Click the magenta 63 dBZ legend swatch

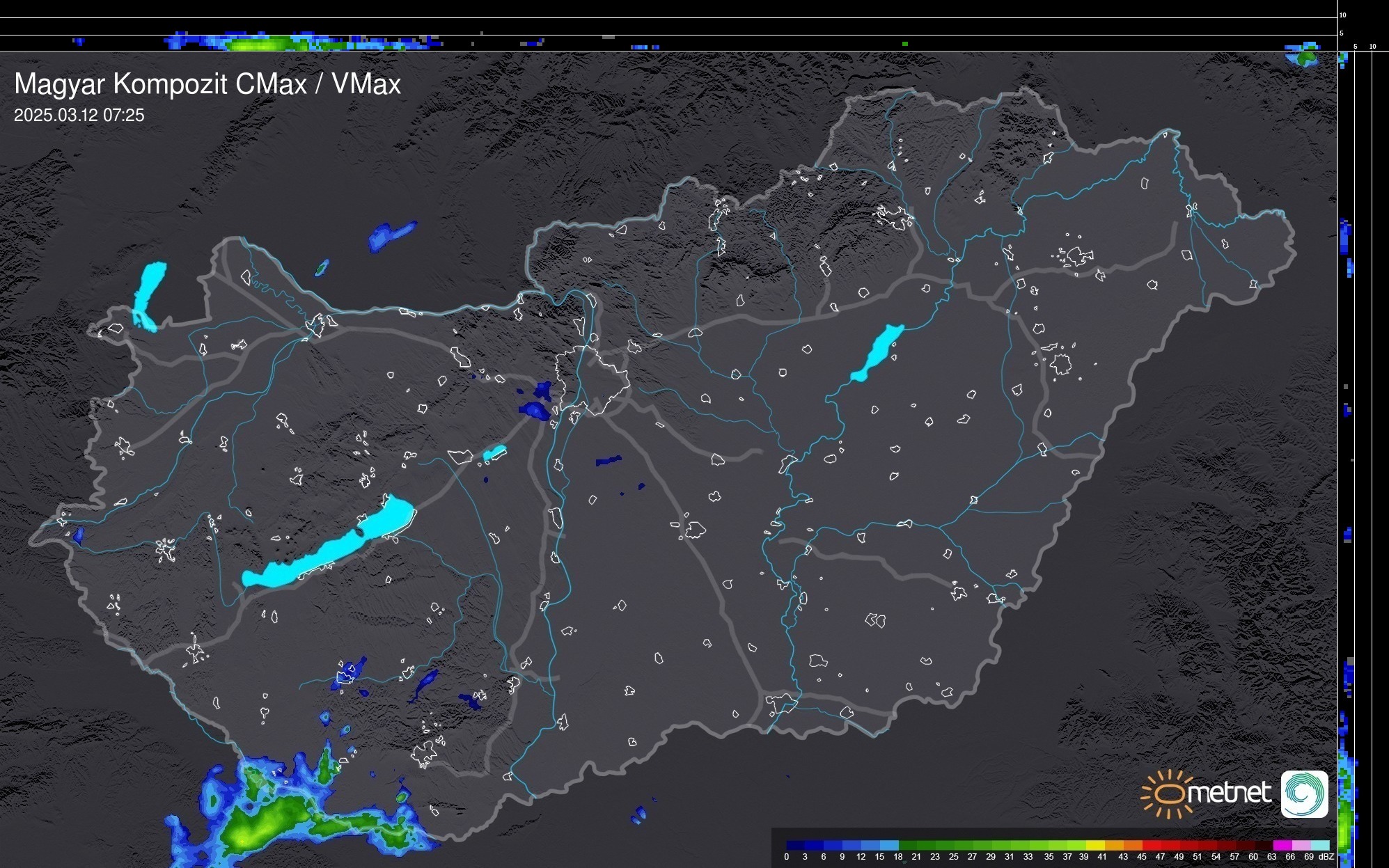1282,845
